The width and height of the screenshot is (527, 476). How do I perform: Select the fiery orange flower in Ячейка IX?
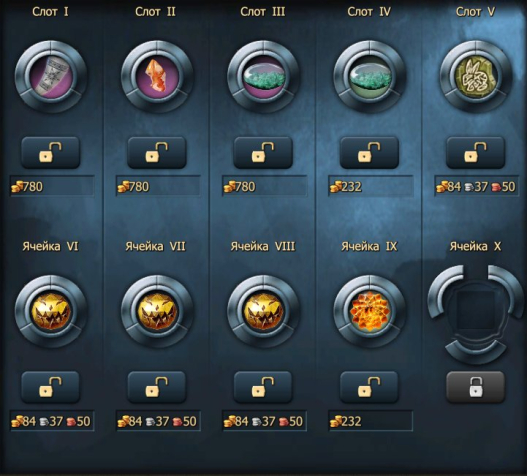[x=369, y=312]
